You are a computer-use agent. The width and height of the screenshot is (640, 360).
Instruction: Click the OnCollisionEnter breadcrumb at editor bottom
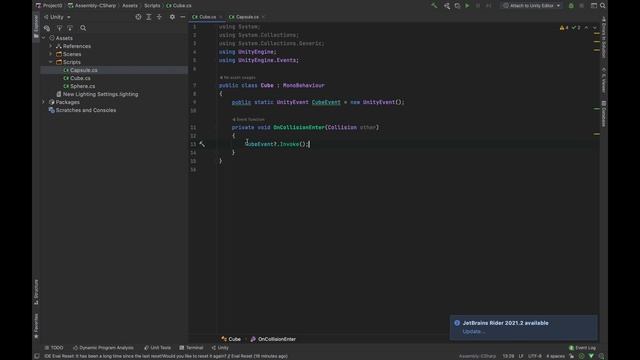273,339
